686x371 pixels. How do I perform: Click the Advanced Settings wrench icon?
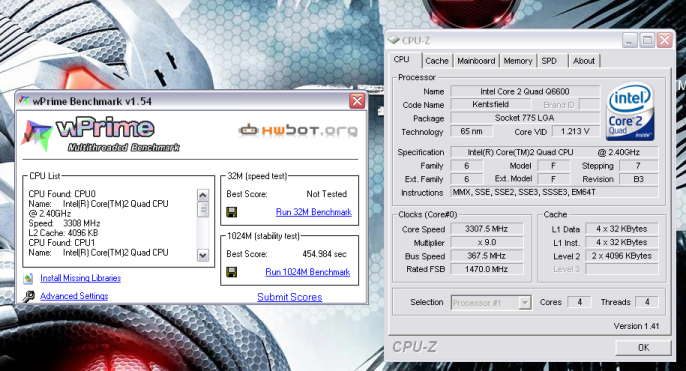29,297
